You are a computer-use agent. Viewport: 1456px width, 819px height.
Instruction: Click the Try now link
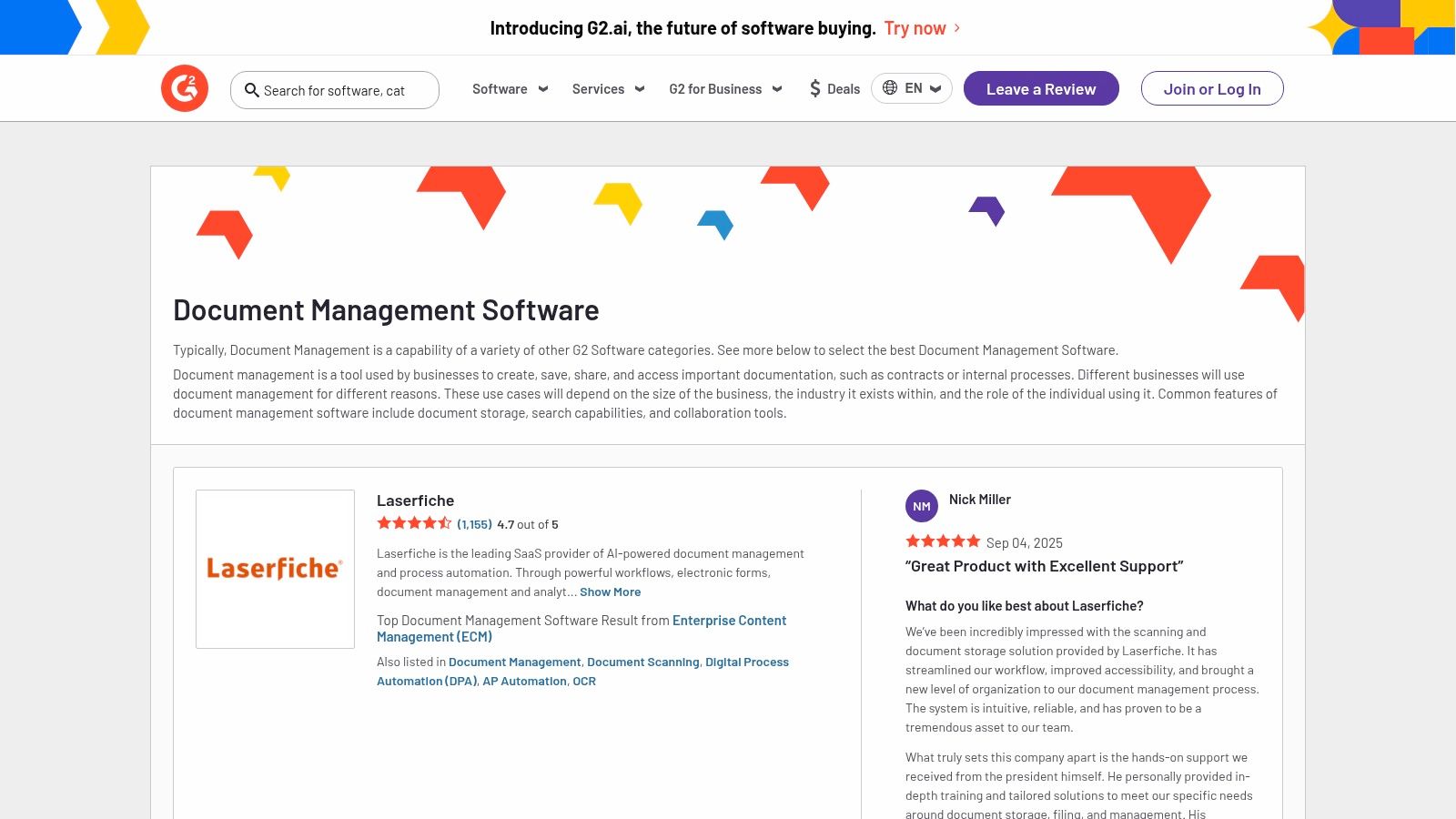[x=915, y=28]
